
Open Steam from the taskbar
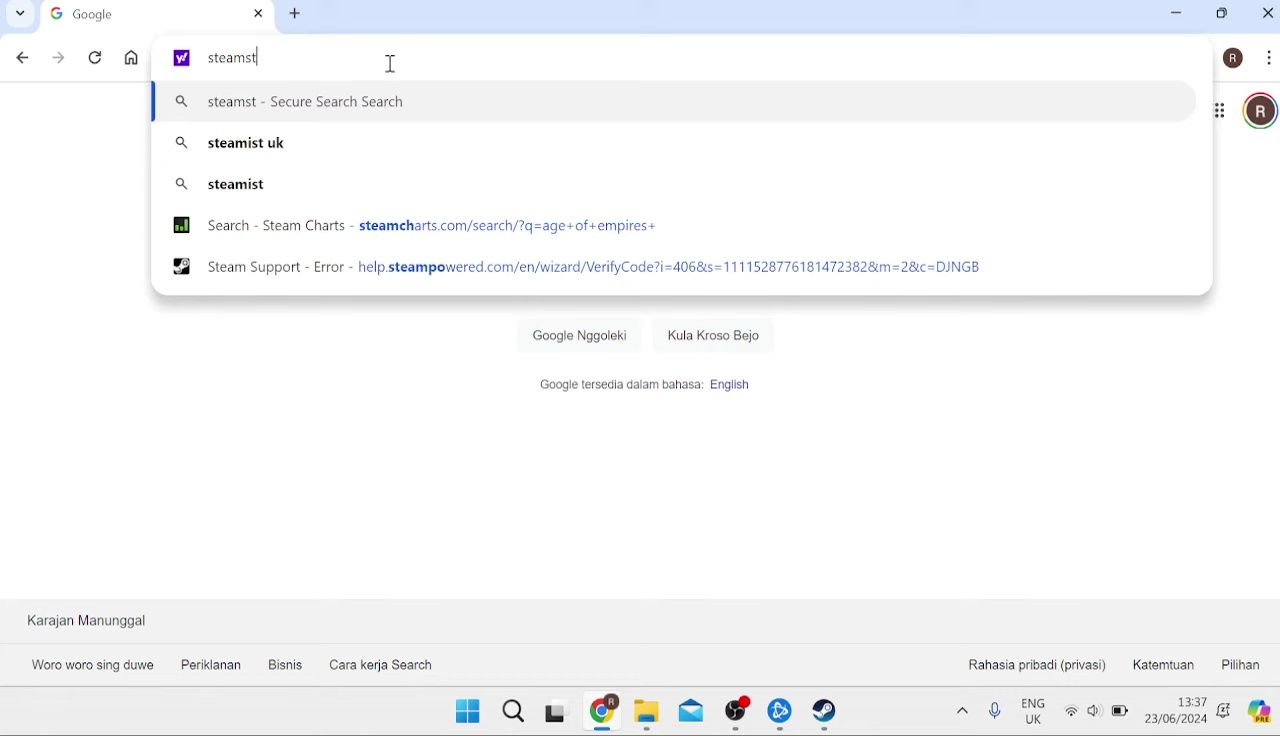[824, 711]
